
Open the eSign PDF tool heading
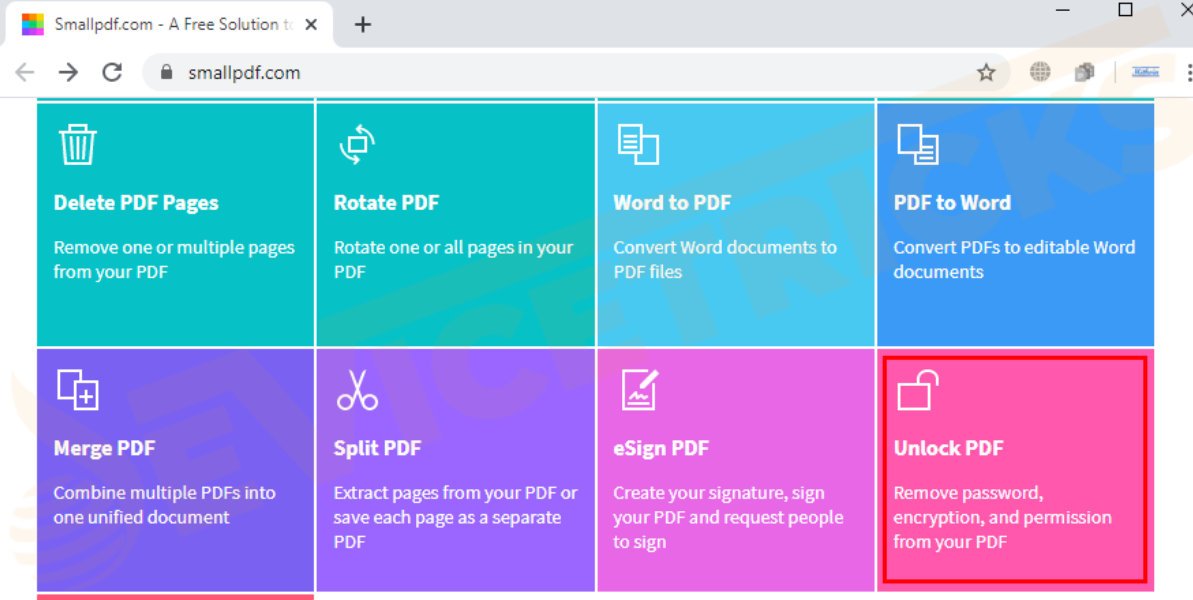pyautogui.click(x=661, y=449)
